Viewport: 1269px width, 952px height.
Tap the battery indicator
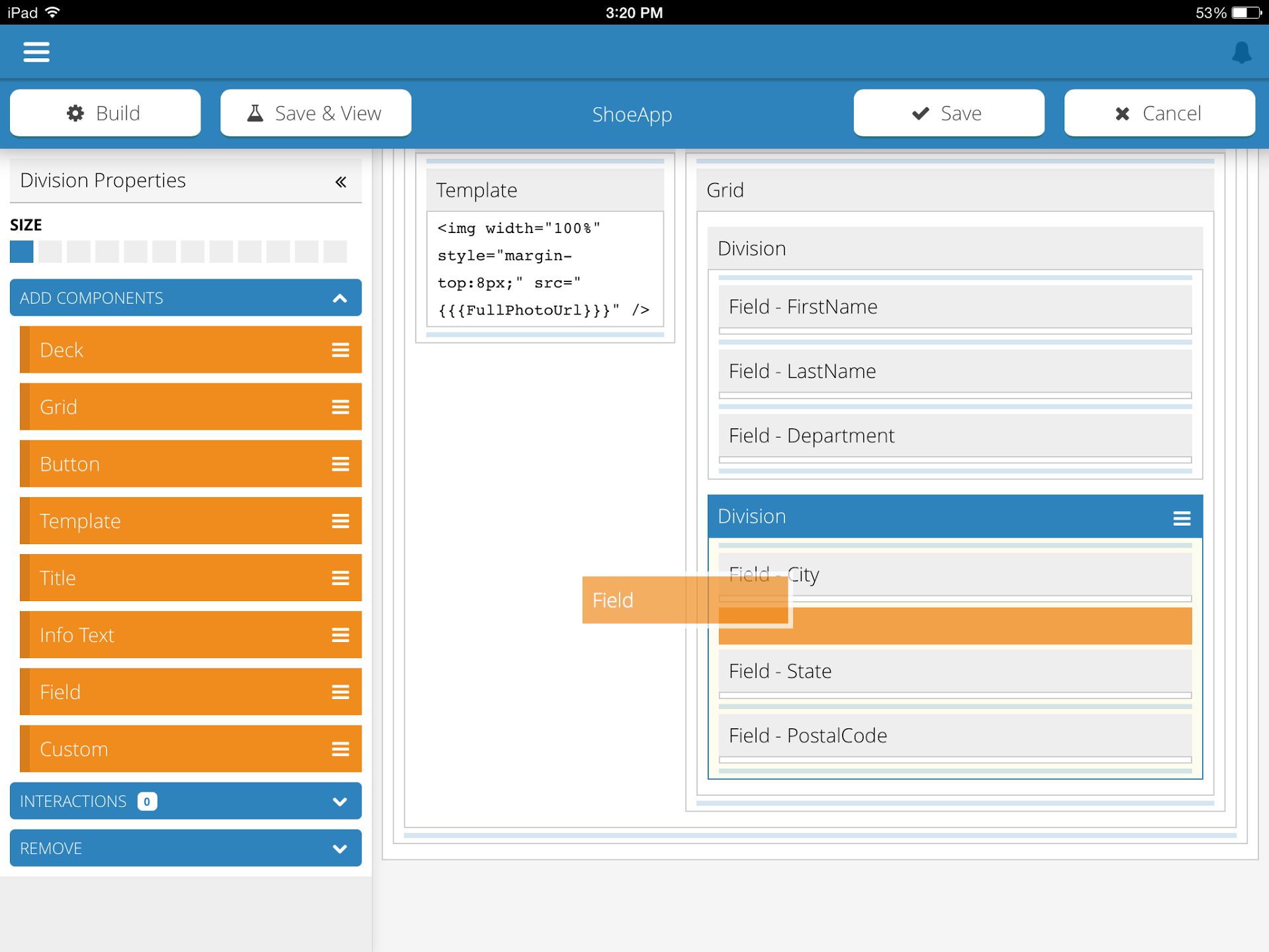[1246, 13]
